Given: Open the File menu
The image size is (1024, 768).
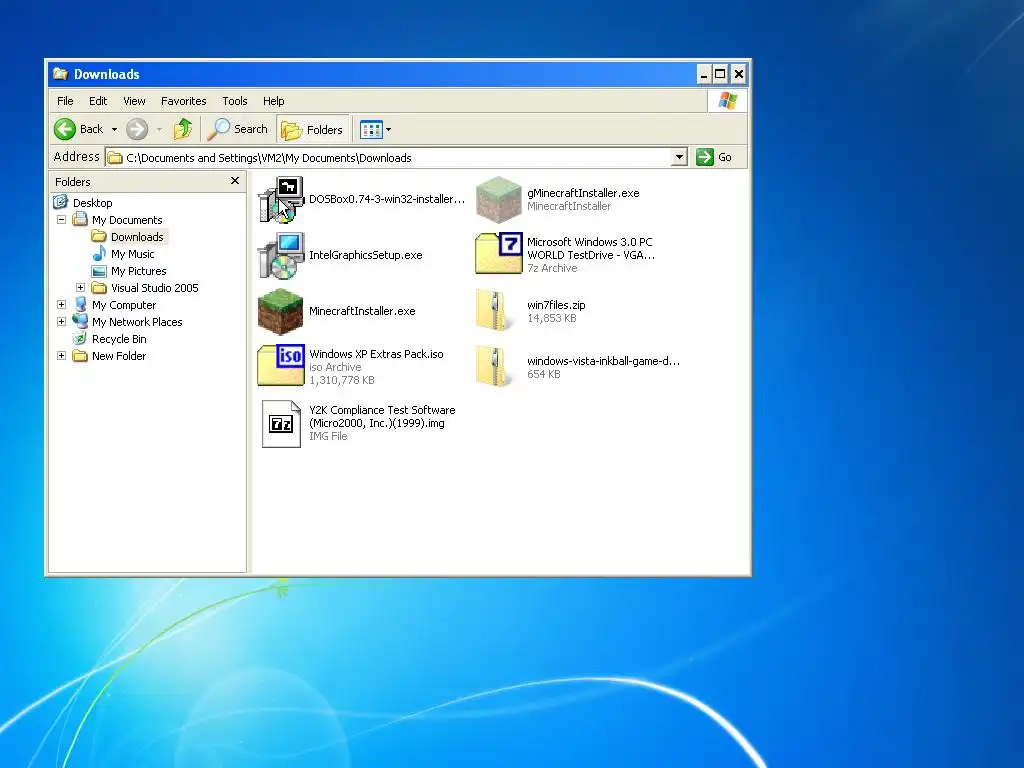Looking at the screenshot, I should pos(65,101).
